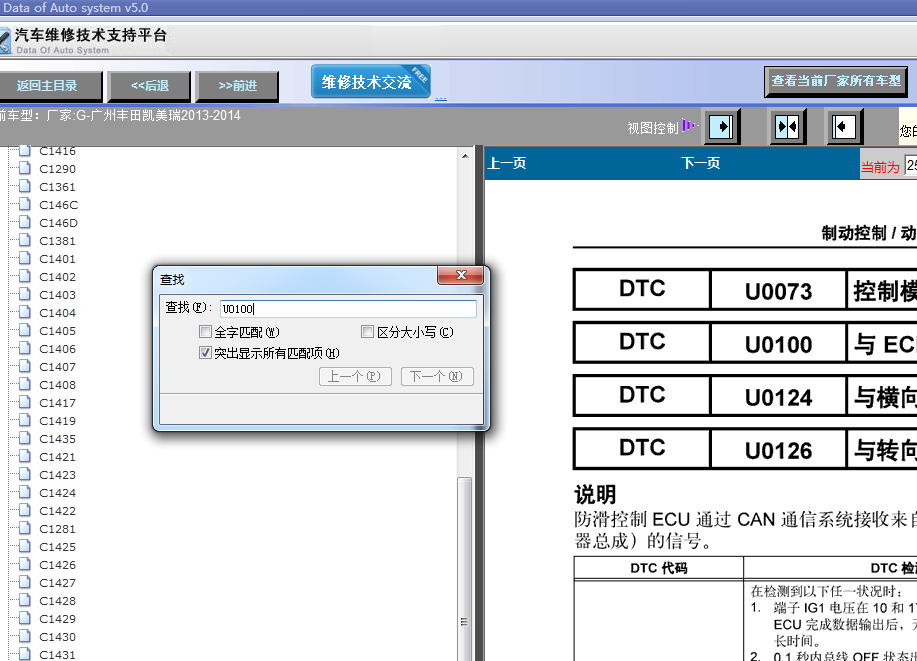This screenshot has height=661, width=917.
Task: Click document icon beside C1419
Action: (x=25, y=421)
